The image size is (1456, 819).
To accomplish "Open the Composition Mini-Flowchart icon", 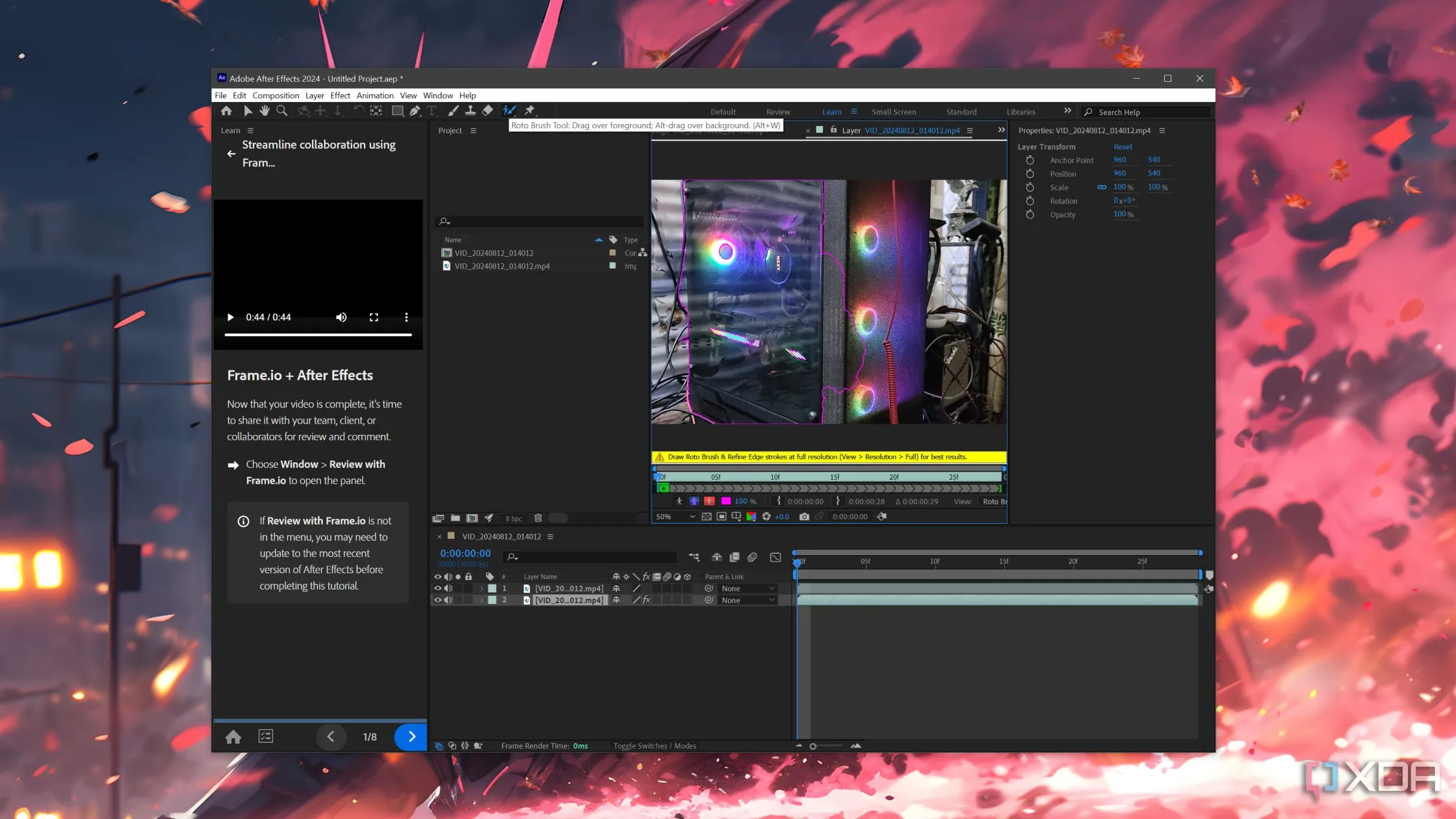I will click(694, 557).
